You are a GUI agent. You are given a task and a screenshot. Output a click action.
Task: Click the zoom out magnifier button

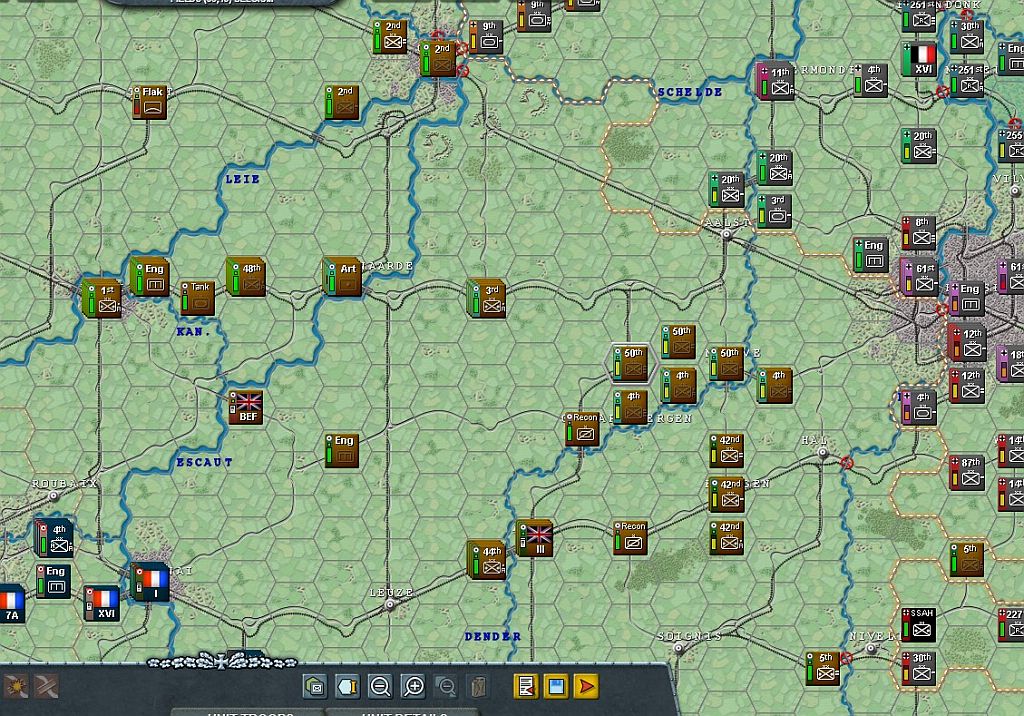point(380,687)
